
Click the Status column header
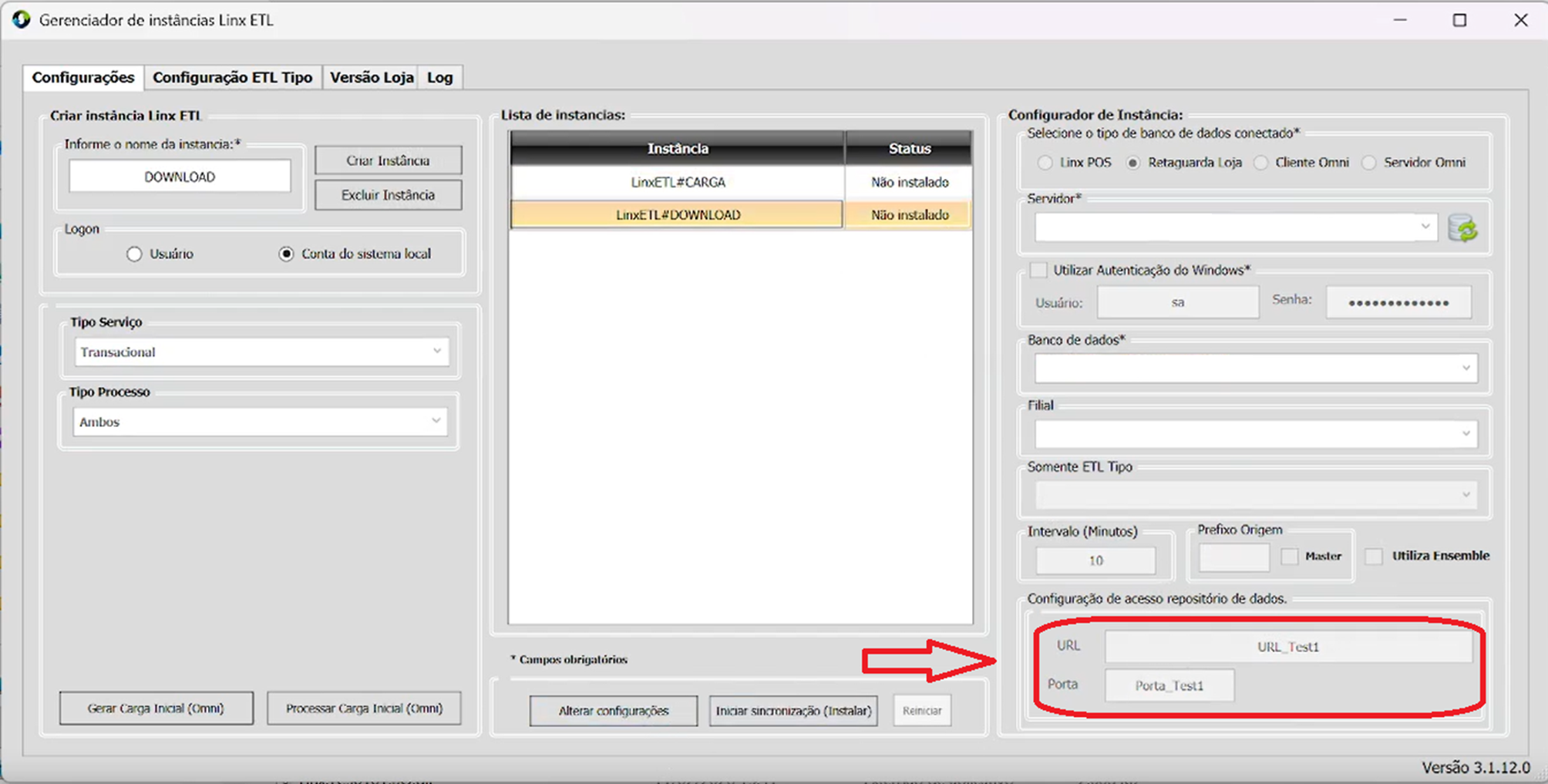tap(909, 148)
